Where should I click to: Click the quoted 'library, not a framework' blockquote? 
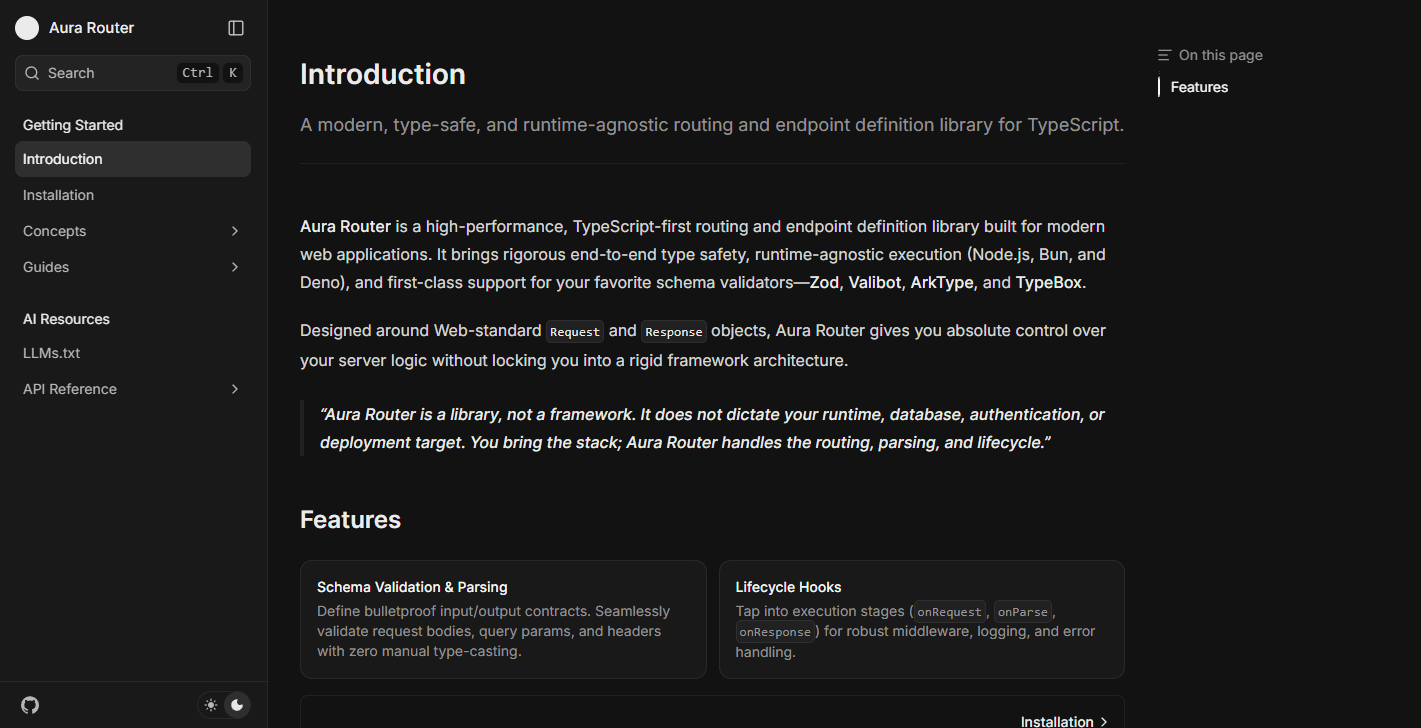pyautogui.click(x=712, y=428)
